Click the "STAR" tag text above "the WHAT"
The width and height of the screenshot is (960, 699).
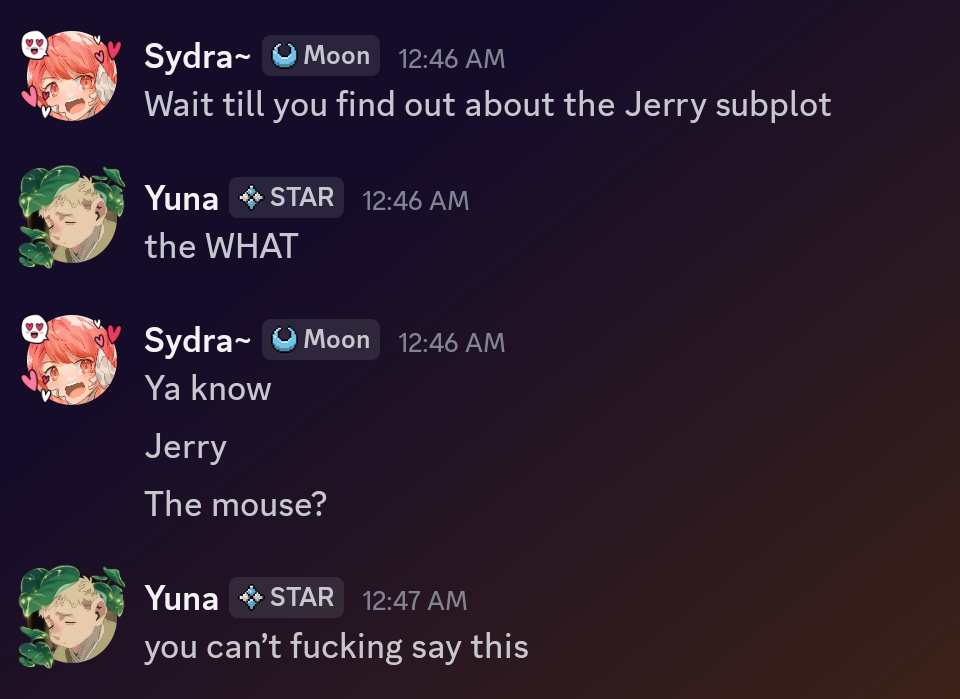[302, 198]
